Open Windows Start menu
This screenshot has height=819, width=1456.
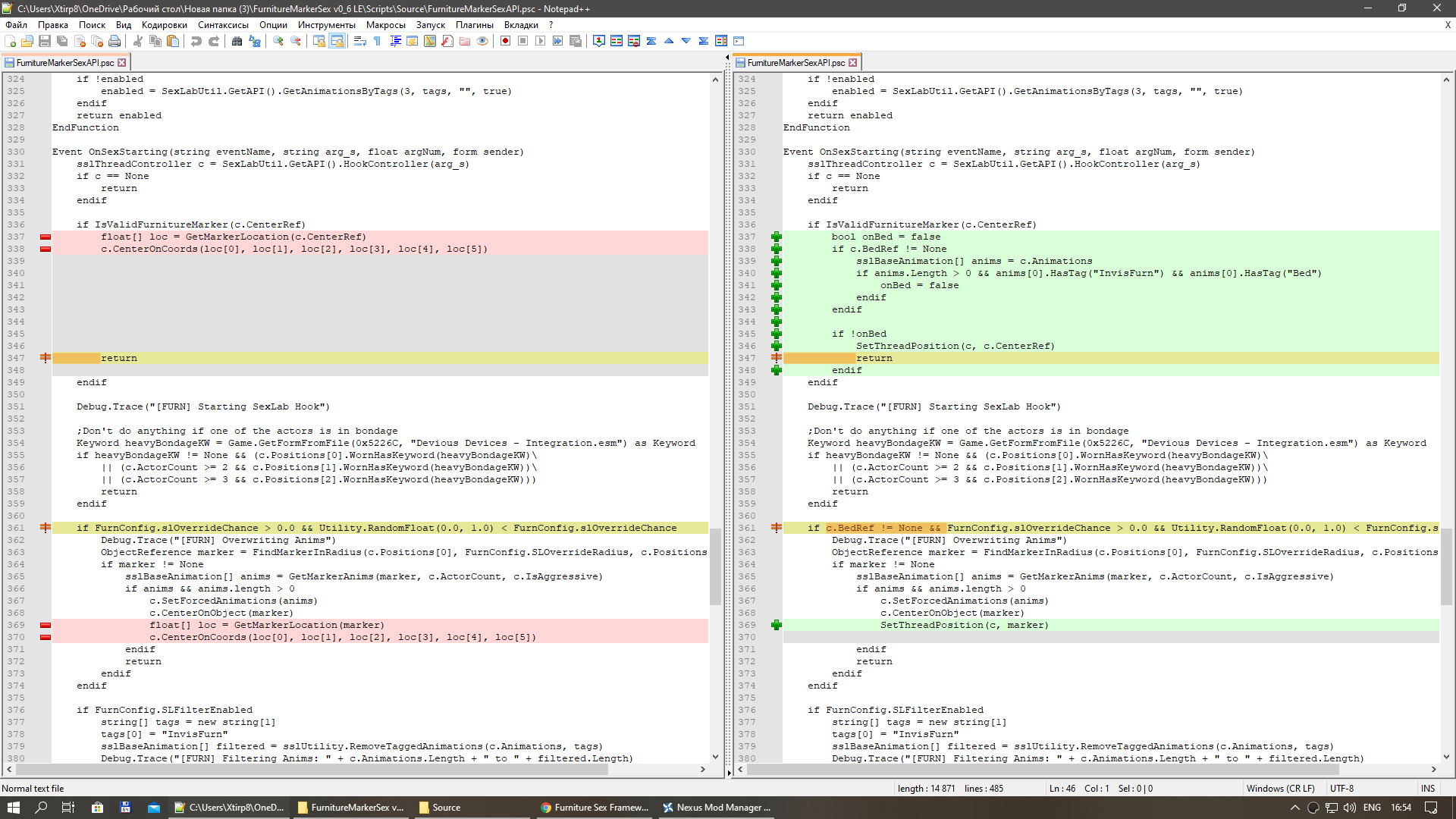[14, 808]
